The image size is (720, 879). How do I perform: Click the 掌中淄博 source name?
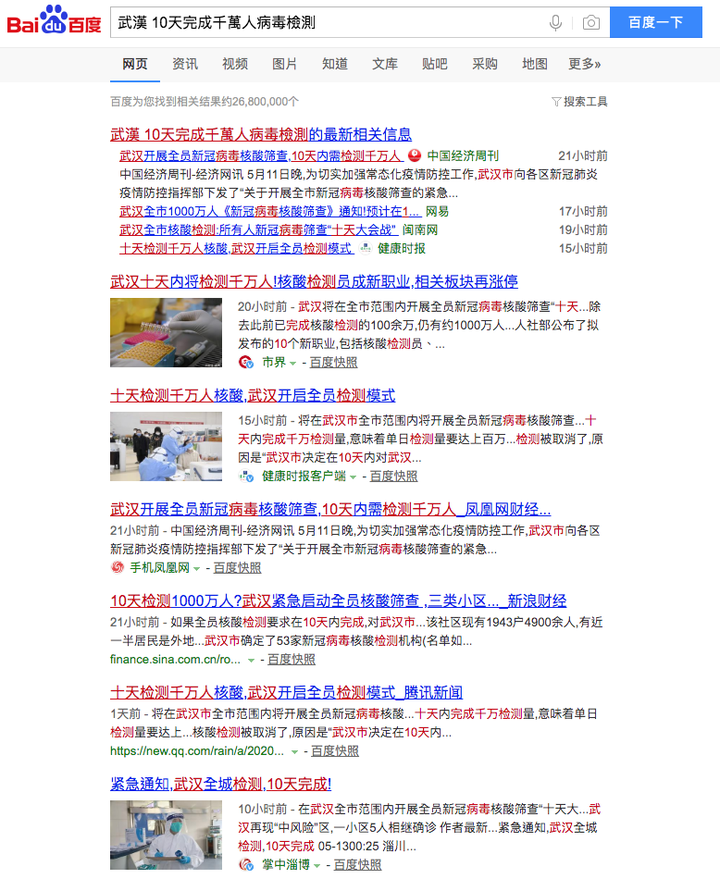click(285, 864)
